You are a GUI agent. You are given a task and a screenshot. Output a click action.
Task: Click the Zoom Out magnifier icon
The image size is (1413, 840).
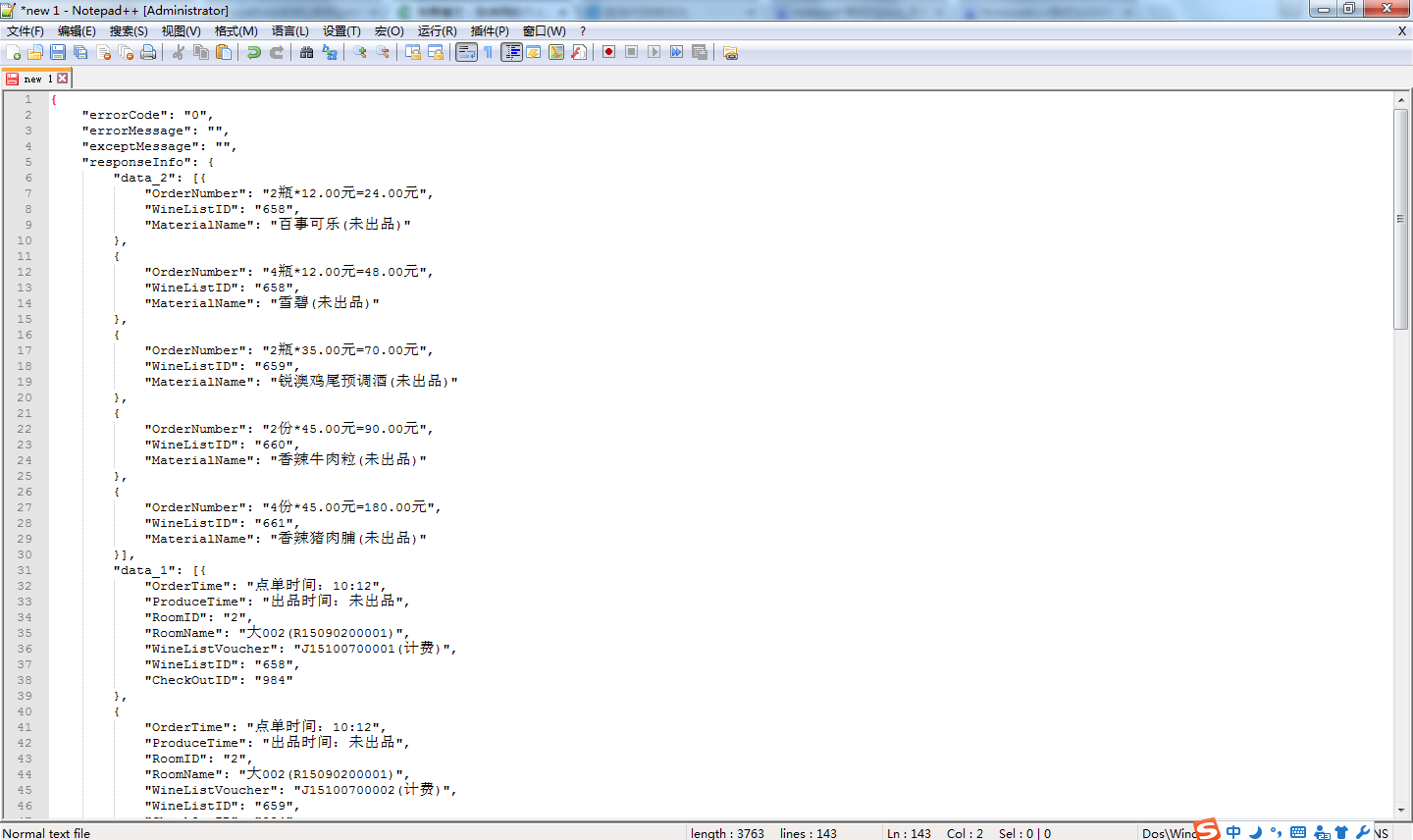click(383, 52)
